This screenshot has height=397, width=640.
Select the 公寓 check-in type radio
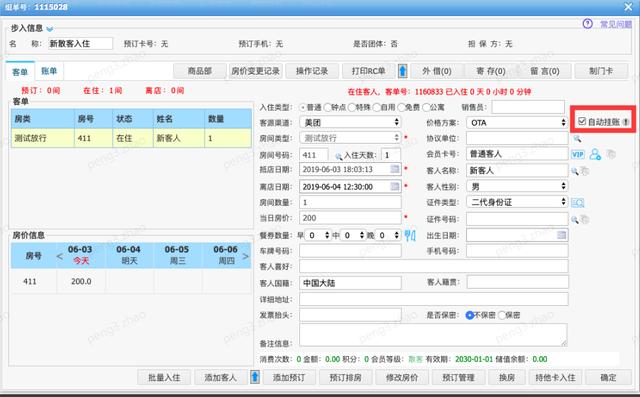(426, 108)
